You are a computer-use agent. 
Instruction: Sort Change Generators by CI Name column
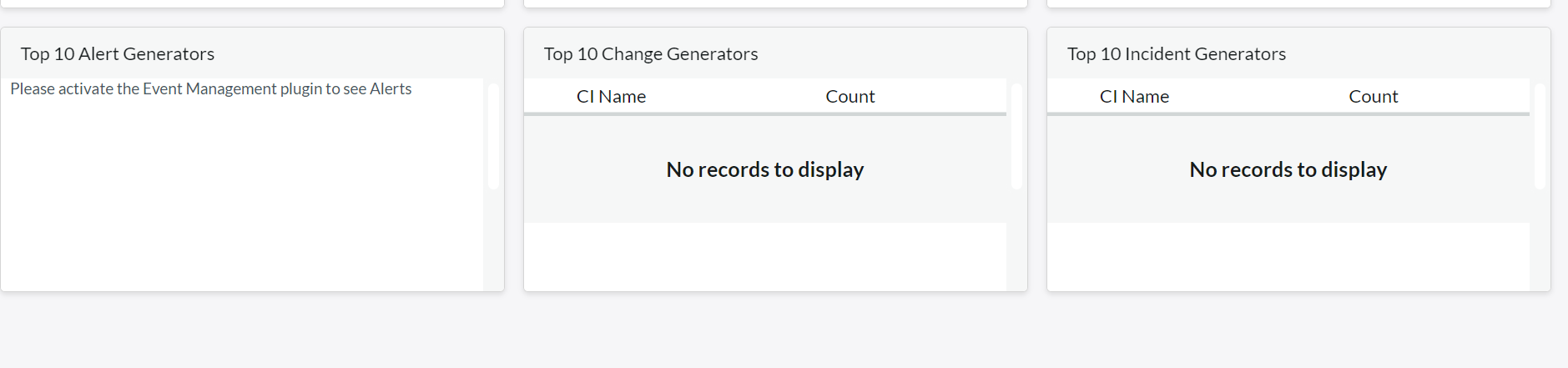pos(611,97)
